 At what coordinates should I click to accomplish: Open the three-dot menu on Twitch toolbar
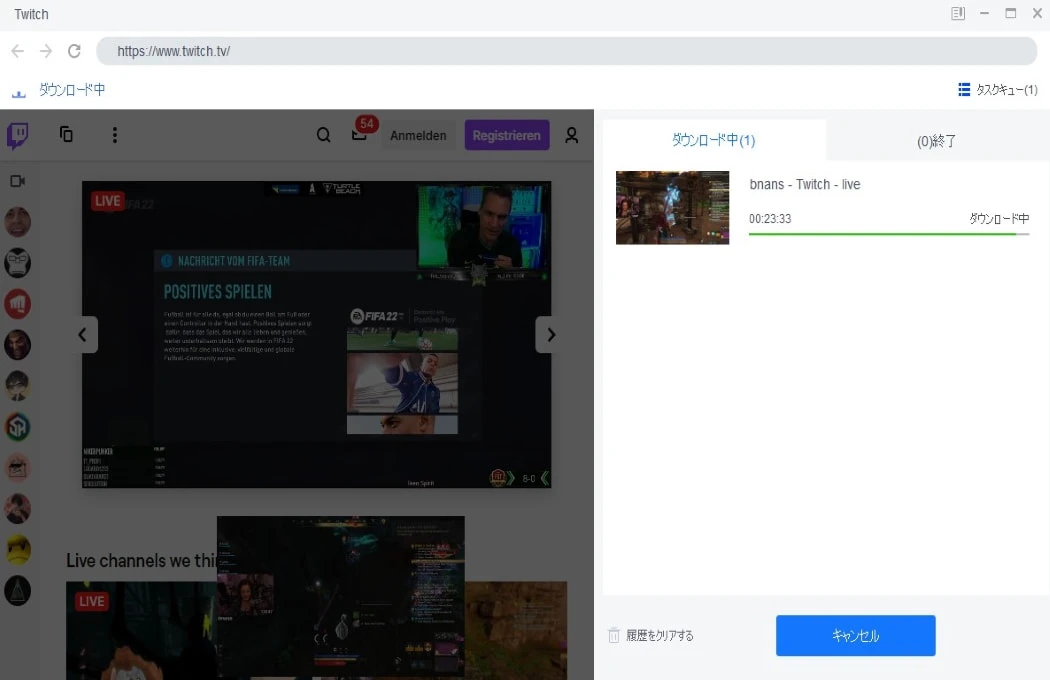tap(115, 134)
